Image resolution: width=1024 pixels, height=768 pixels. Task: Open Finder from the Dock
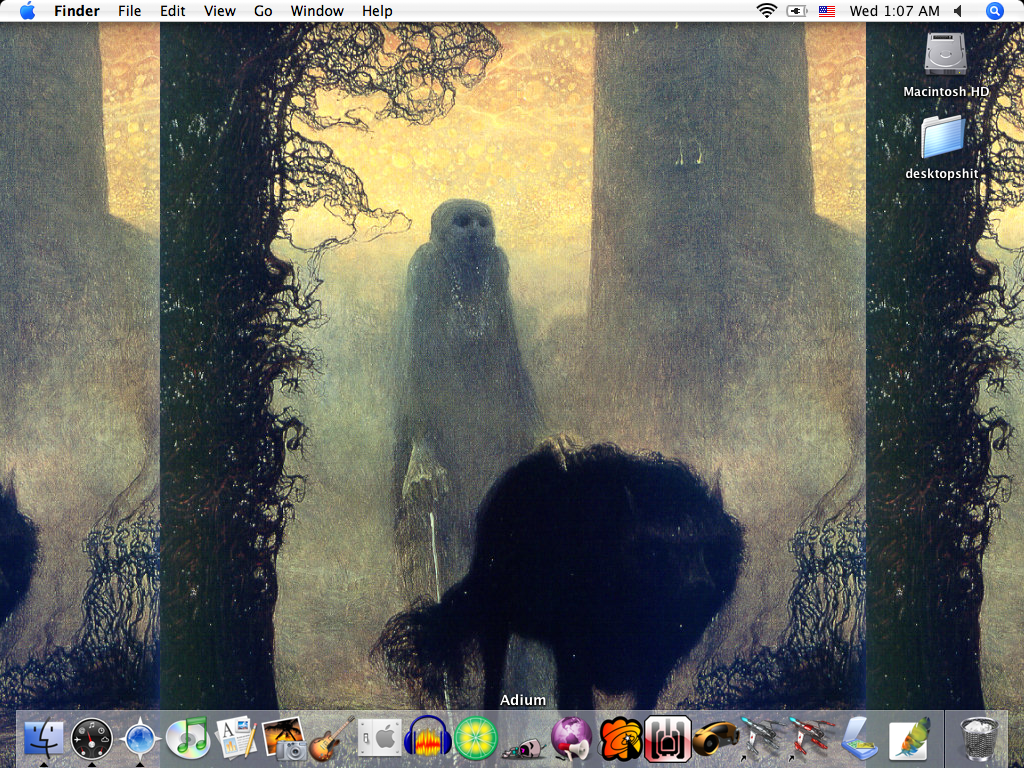(43, 739)
